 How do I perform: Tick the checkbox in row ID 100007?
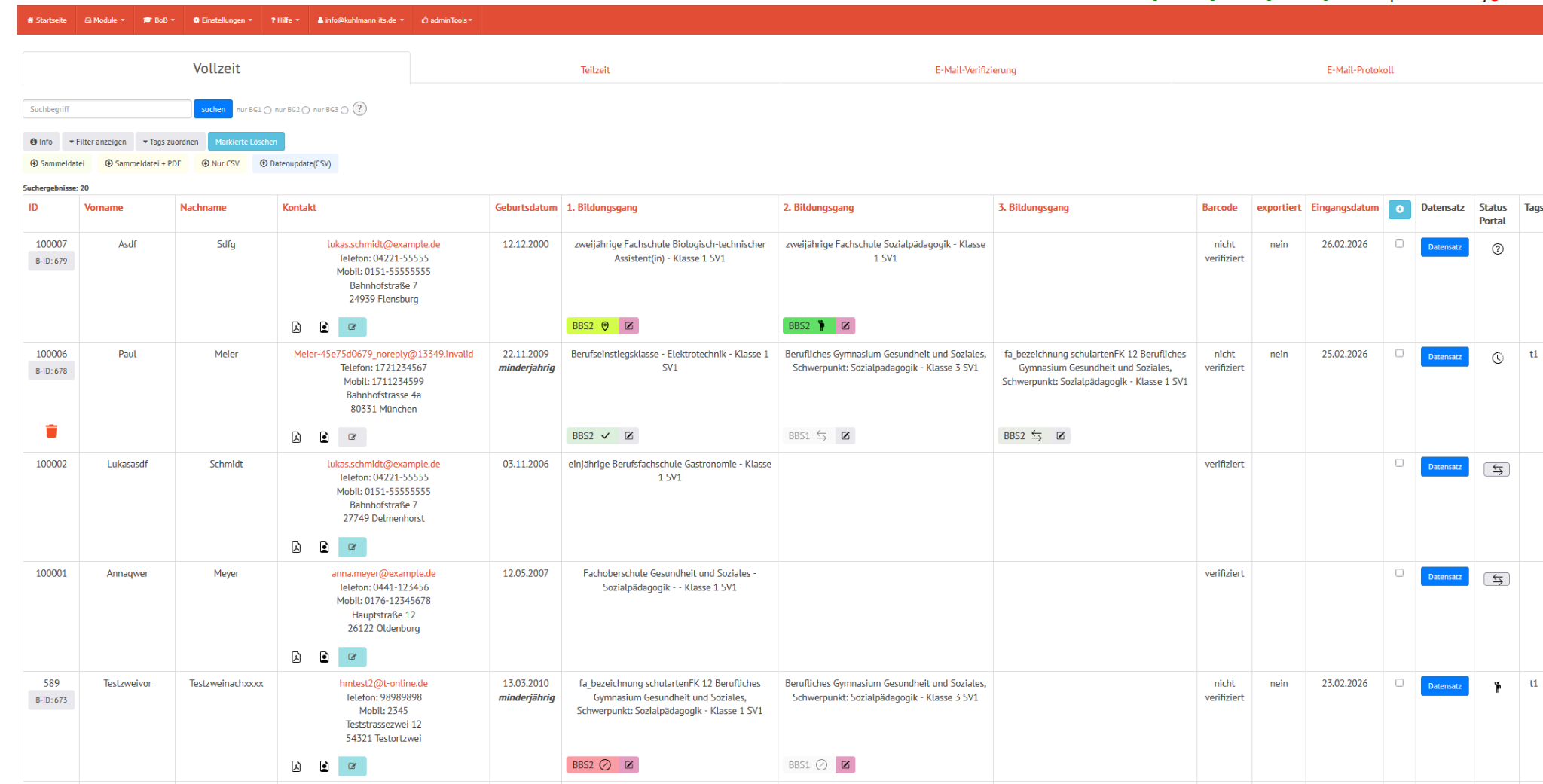pos(1399,244)
